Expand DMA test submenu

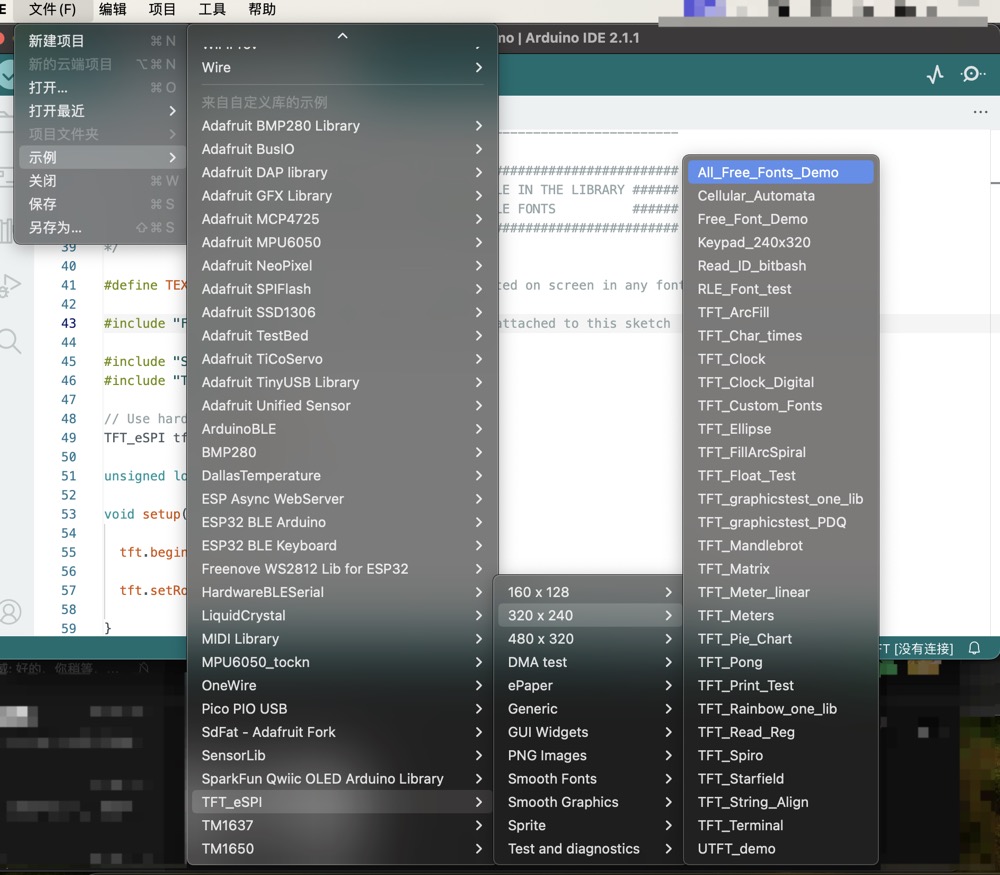589,662
